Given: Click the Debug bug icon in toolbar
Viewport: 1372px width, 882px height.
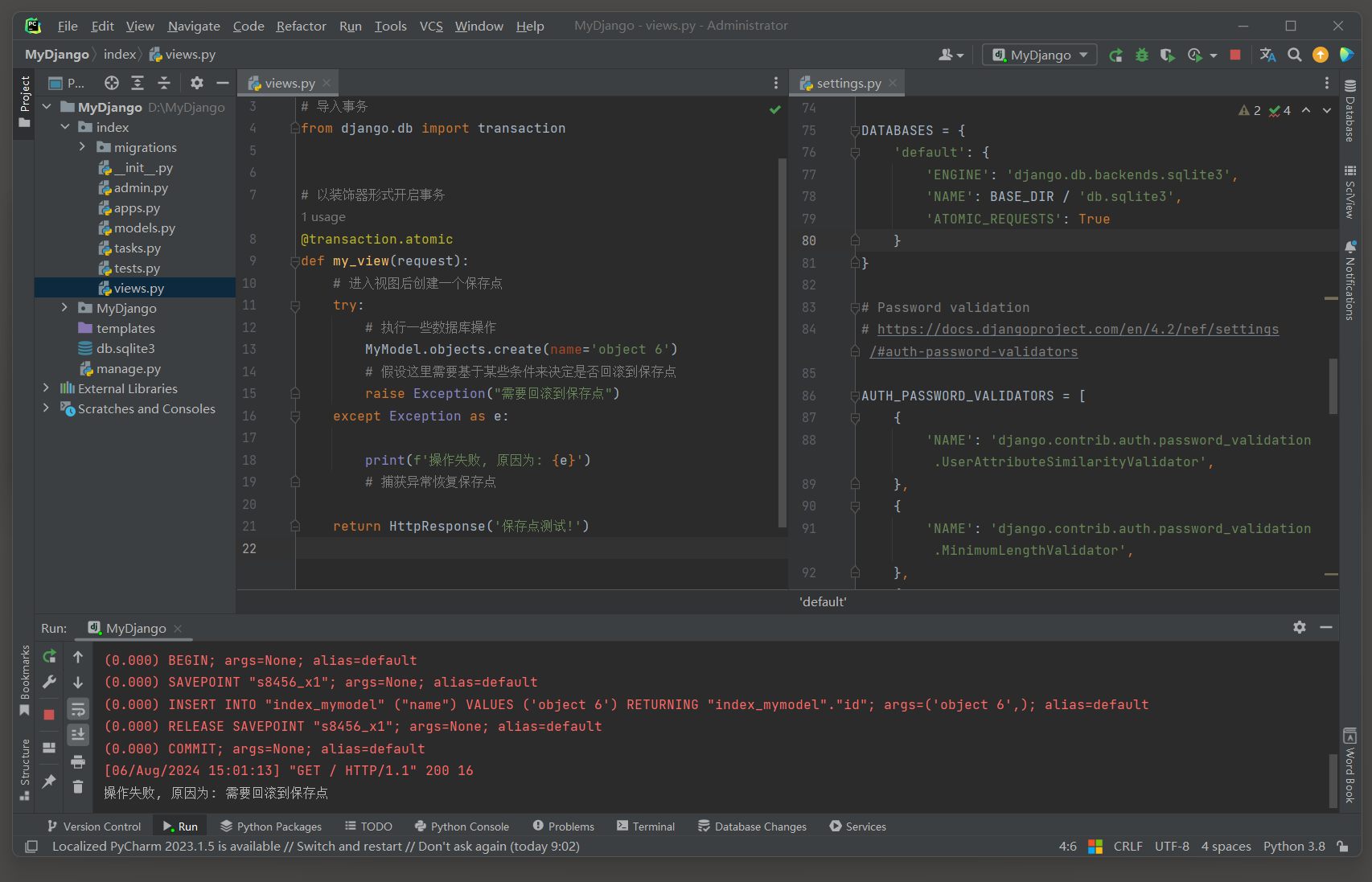Looking at the screenshot, I should point(1141,55).
